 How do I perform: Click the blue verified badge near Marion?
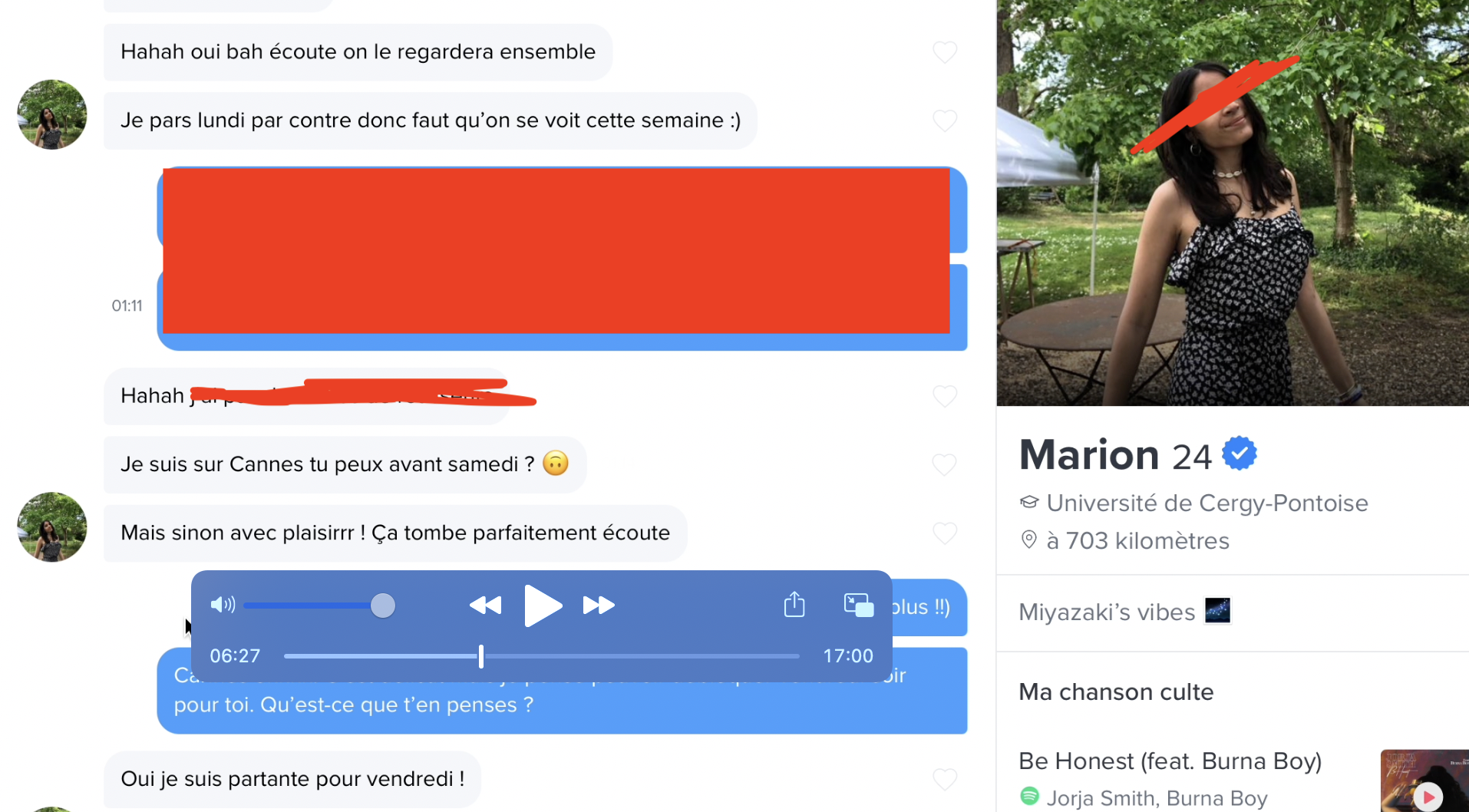[1239, 453]
